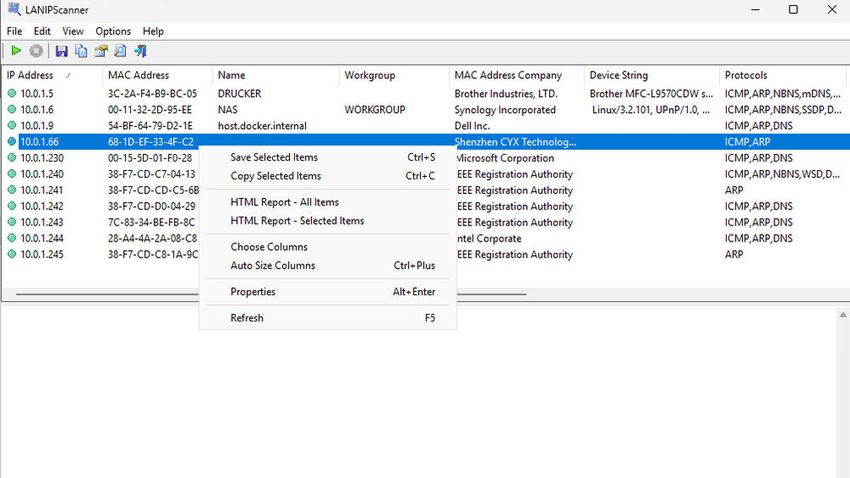The width and height of the screenshot is (850, 478).
Task: Sort by the Workgroup column header
Action: click(x=394, y=75)
